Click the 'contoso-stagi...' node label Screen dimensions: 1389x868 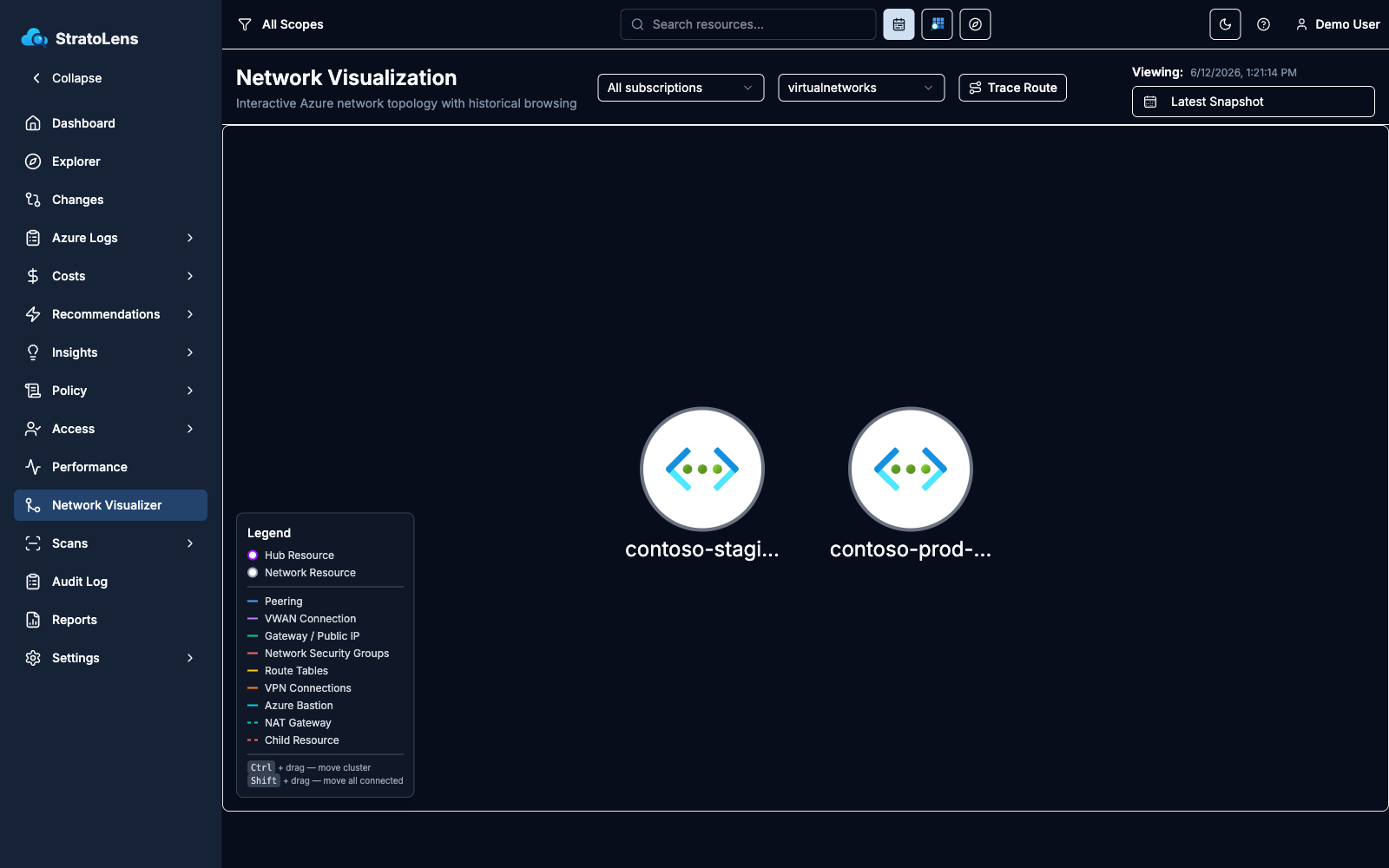702,549
